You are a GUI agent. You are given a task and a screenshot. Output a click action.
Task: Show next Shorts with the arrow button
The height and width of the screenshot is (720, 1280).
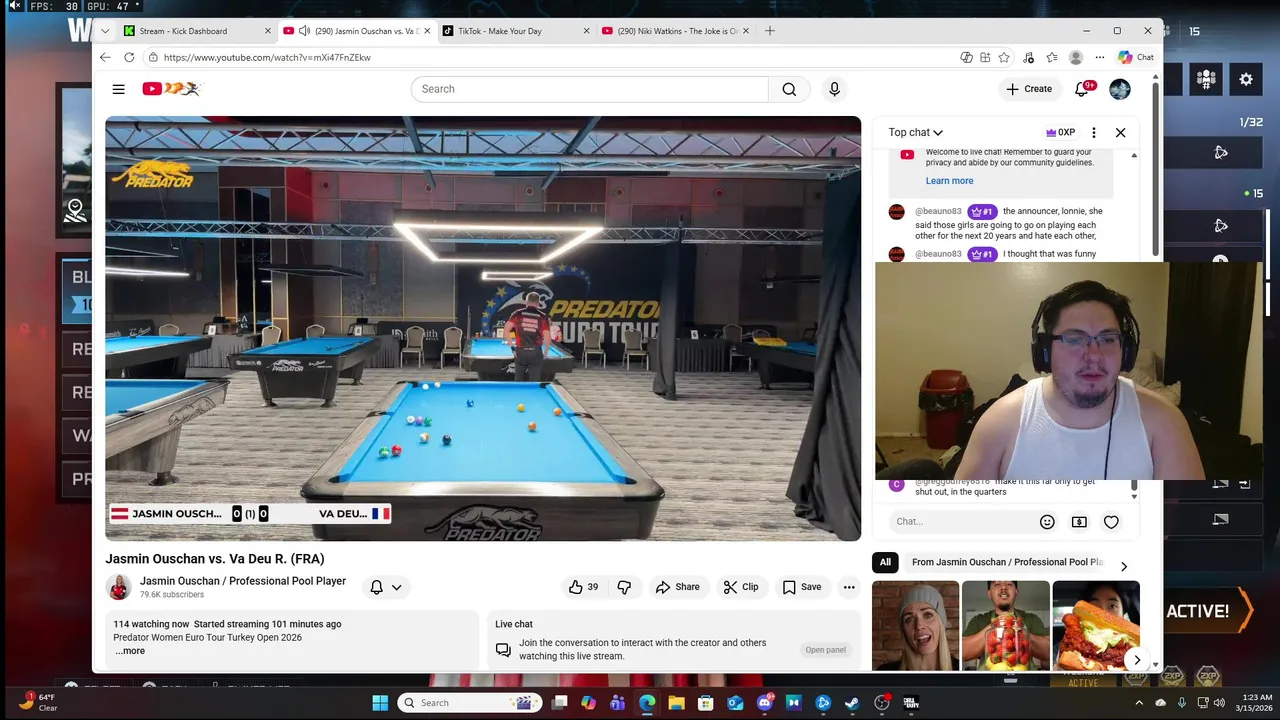pyautogui.click(x=1136, y=660)
